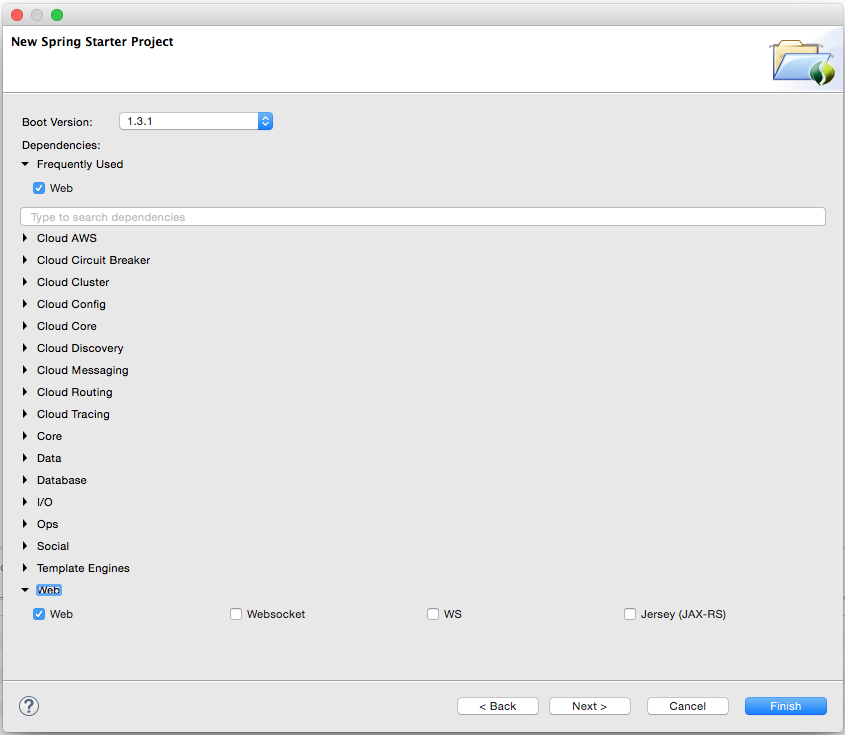845x735 pixels.
Task: Click the "New Spring Starter Project" title
Action: coord(92,42)
